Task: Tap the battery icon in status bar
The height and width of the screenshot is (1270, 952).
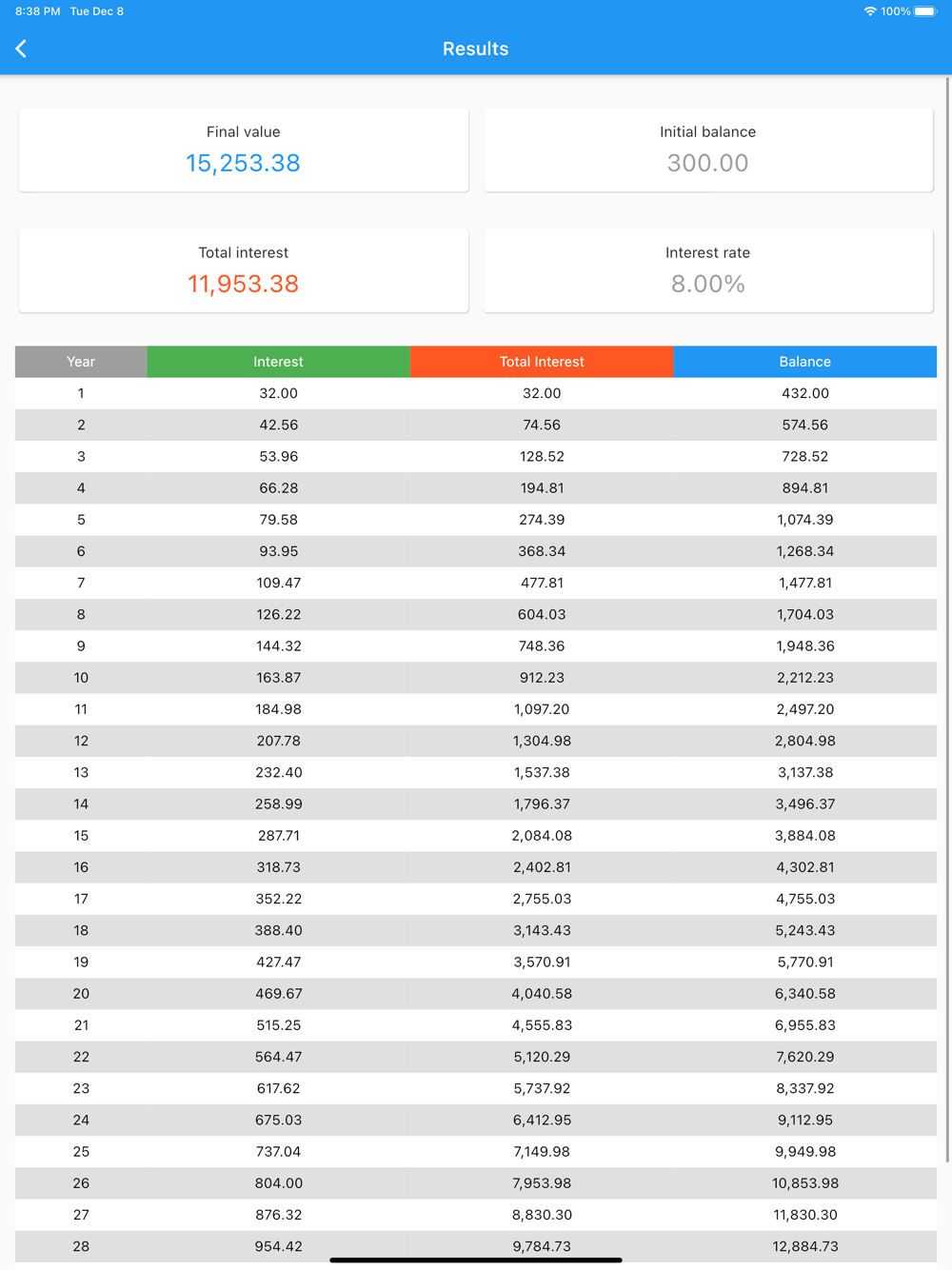Action: coord(924,11)
